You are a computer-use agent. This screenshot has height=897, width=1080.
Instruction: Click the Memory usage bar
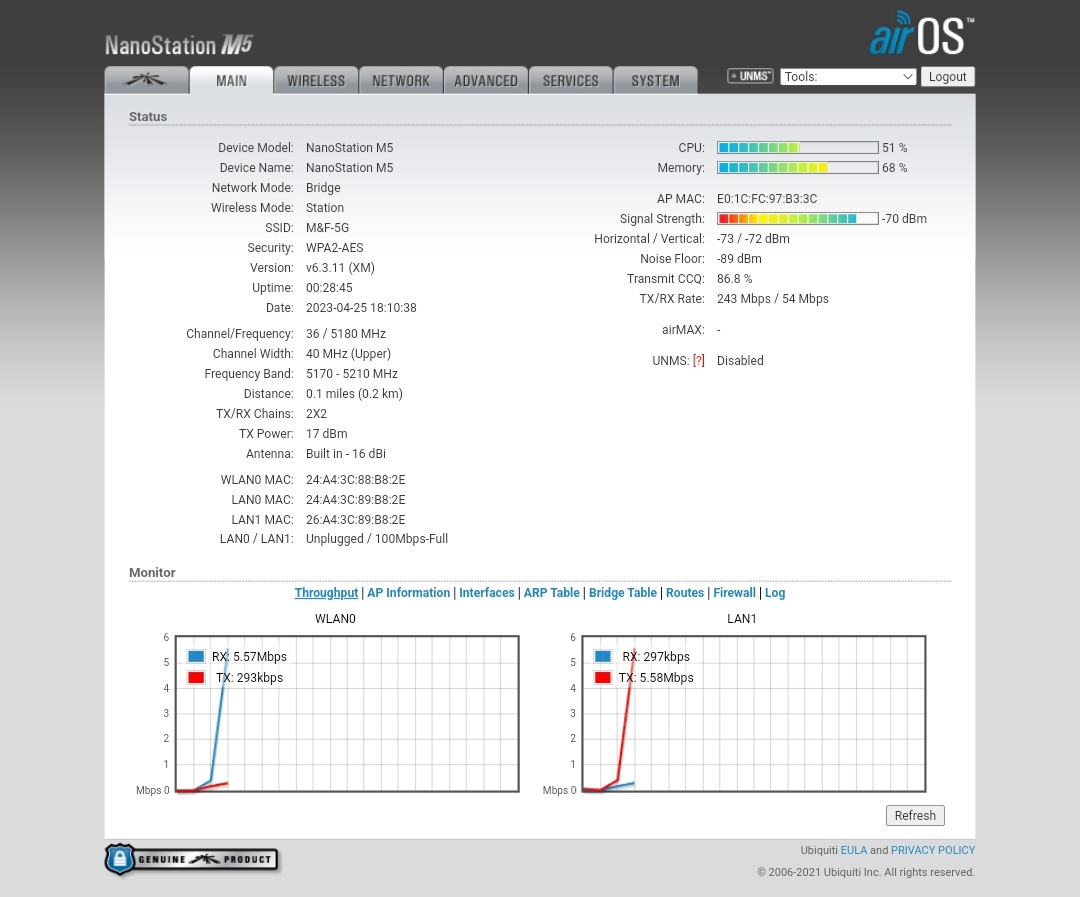click(x=798, y=167)
